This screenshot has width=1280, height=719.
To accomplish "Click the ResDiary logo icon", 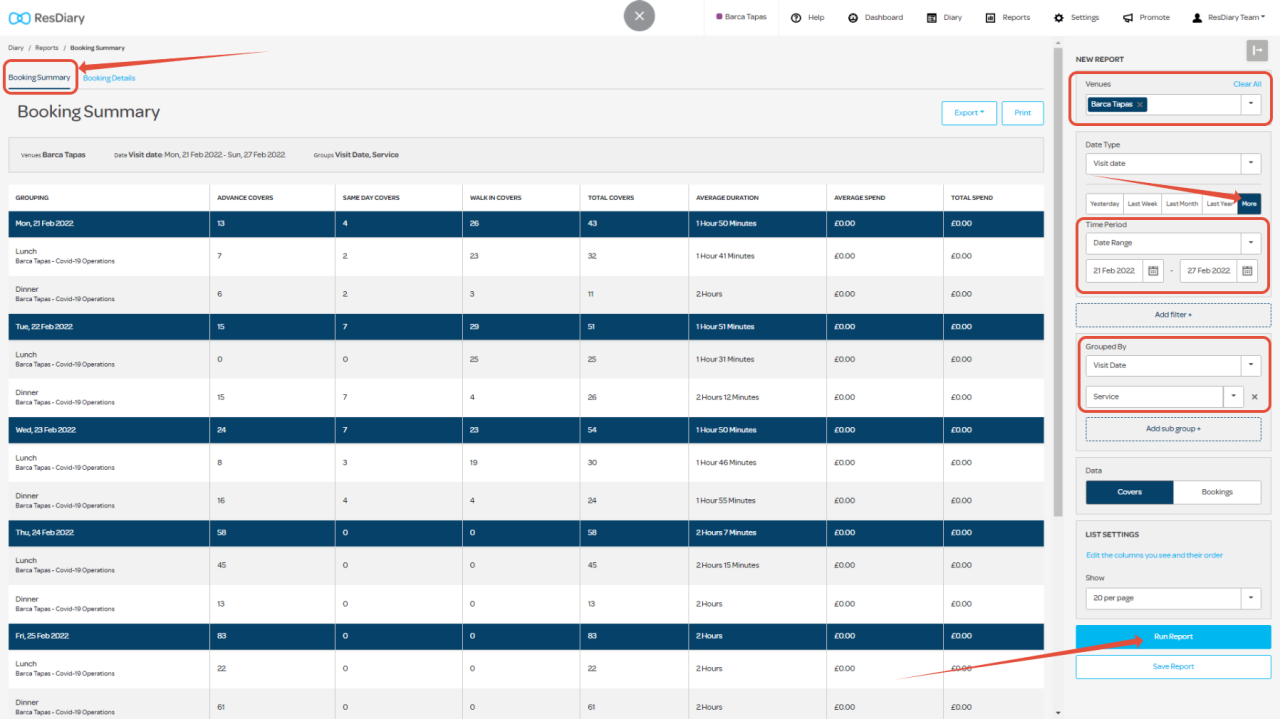I will 19,18.
